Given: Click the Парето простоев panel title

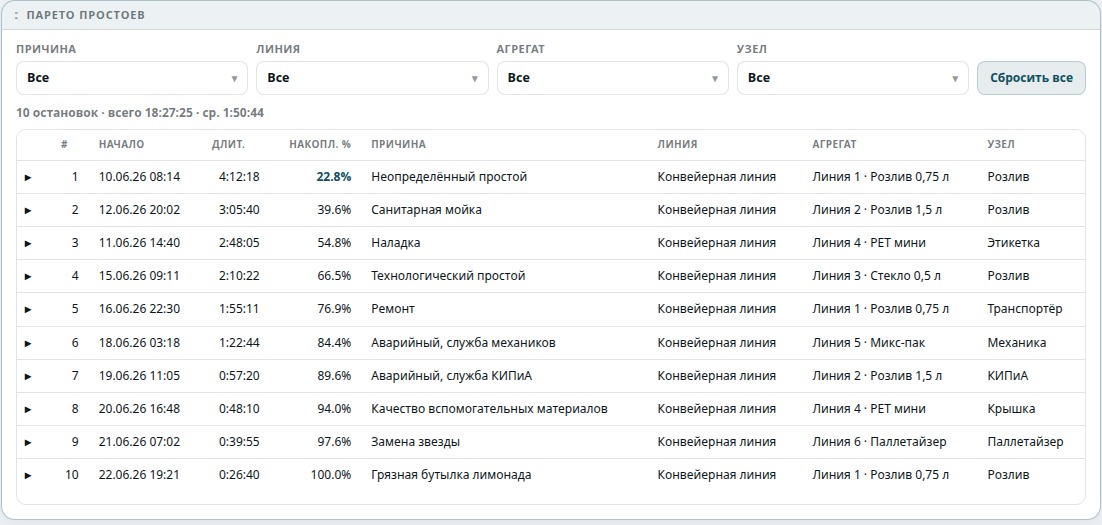Looking at the screenshot, I should tap(86, 15).
